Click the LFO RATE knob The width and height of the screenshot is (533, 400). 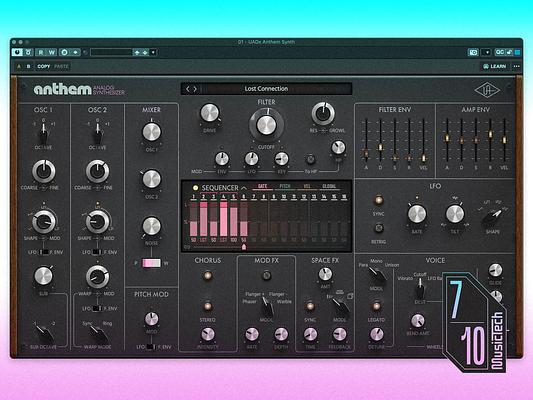[417, 214]
